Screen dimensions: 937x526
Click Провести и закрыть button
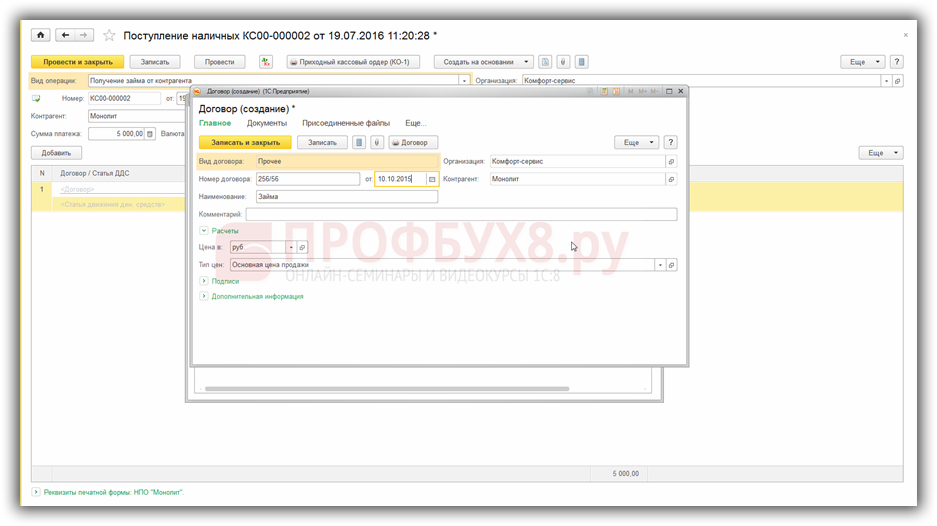[x=78, y=62]
